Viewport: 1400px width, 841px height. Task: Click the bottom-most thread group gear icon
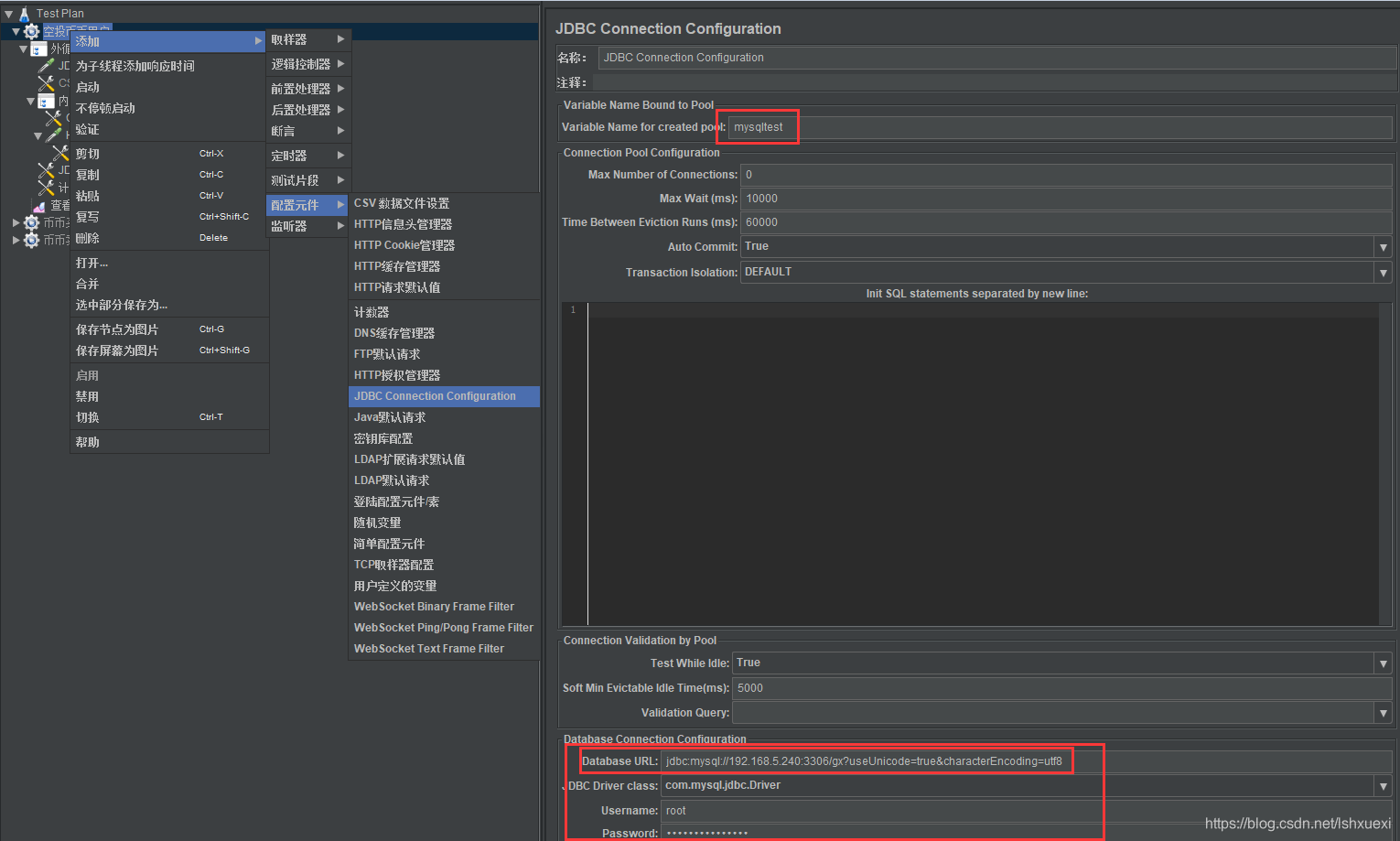[x=32, y=240]
